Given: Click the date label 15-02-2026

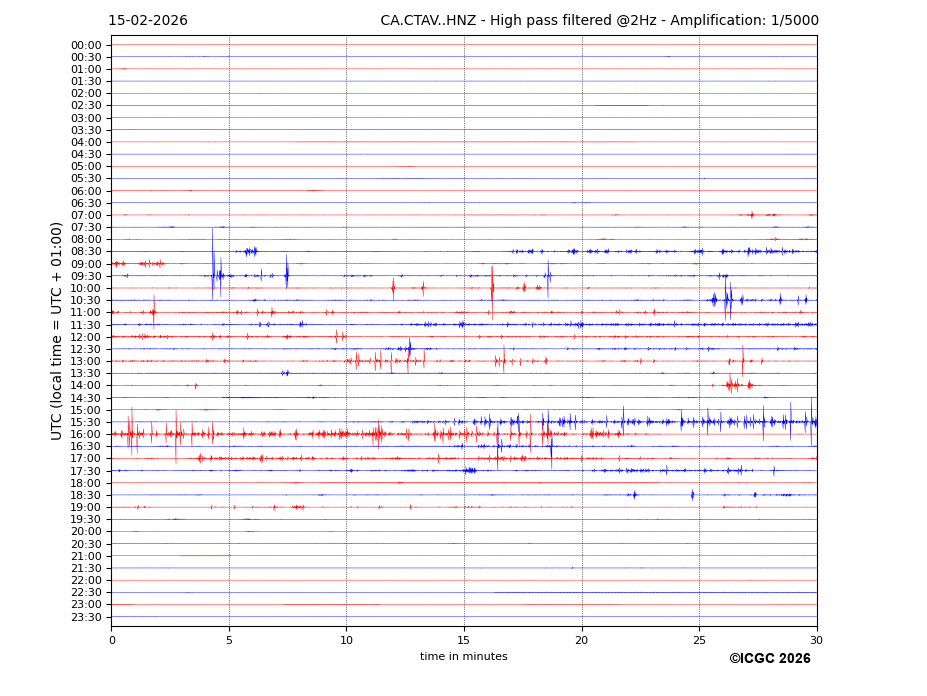Looking at the screenshot, I should click(148, 21).
